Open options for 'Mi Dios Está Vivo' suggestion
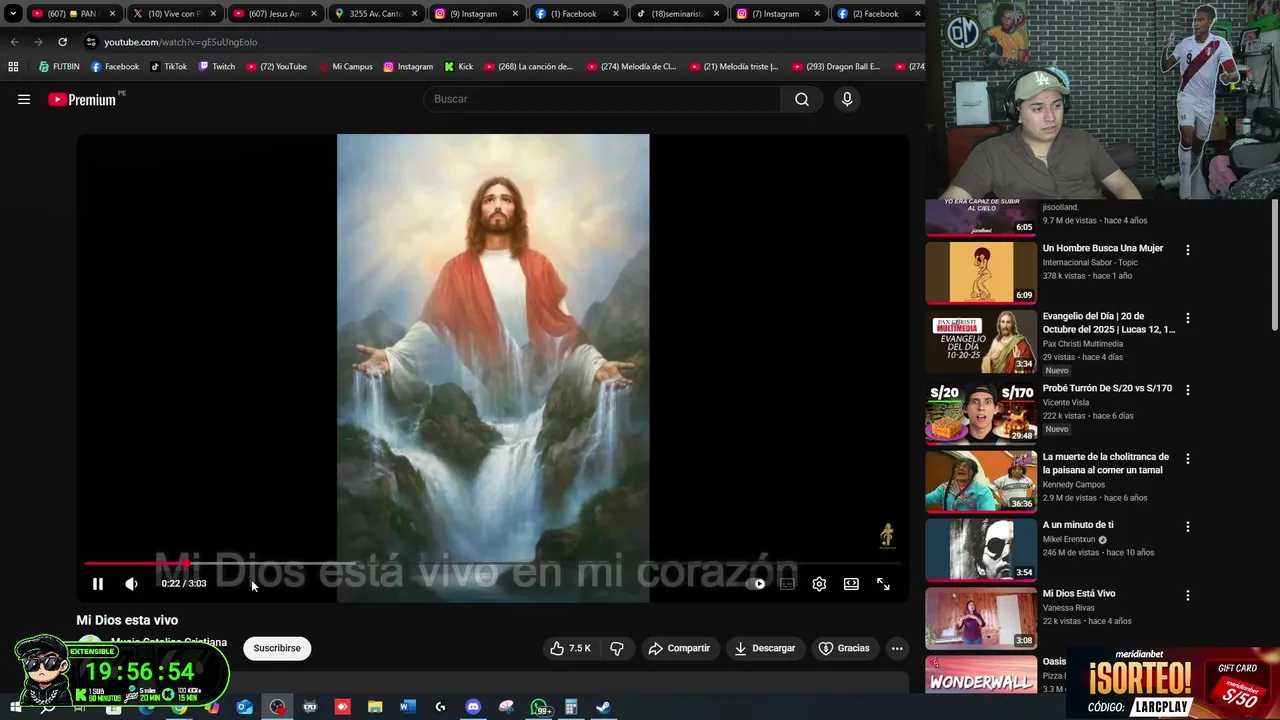 (x=1188, y=595)
